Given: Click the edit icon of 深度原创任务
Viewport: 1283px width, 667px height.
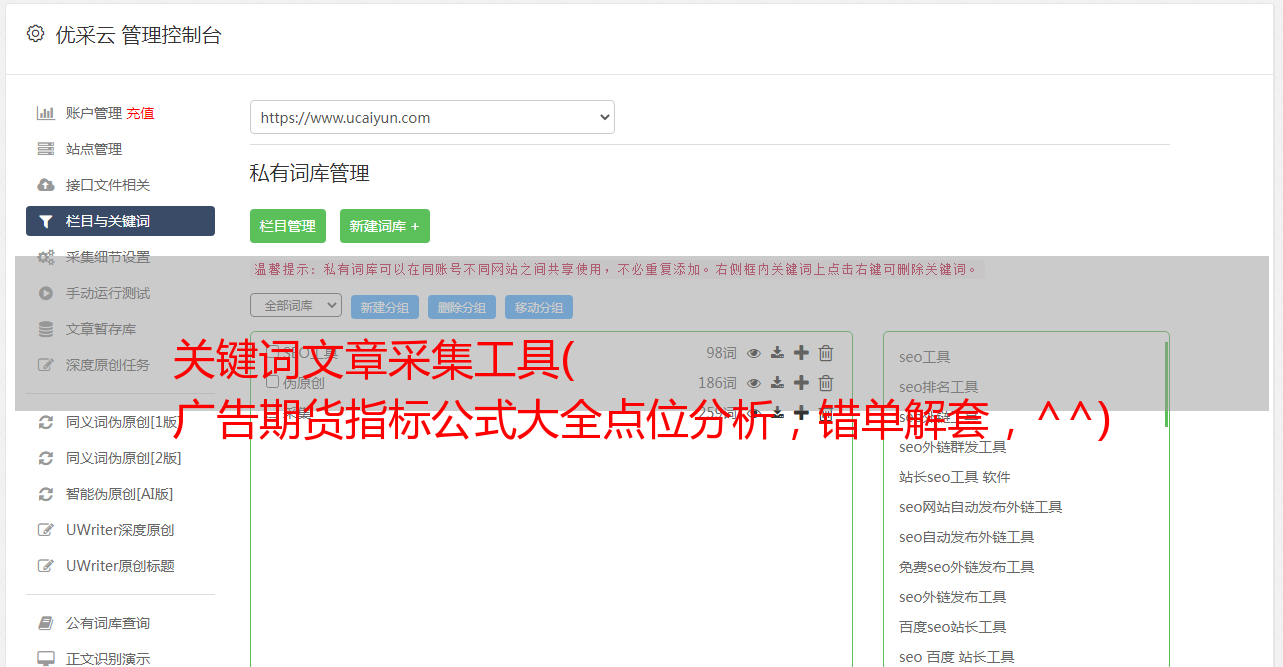Looking at the screenshot, I should tap(46, 365).
